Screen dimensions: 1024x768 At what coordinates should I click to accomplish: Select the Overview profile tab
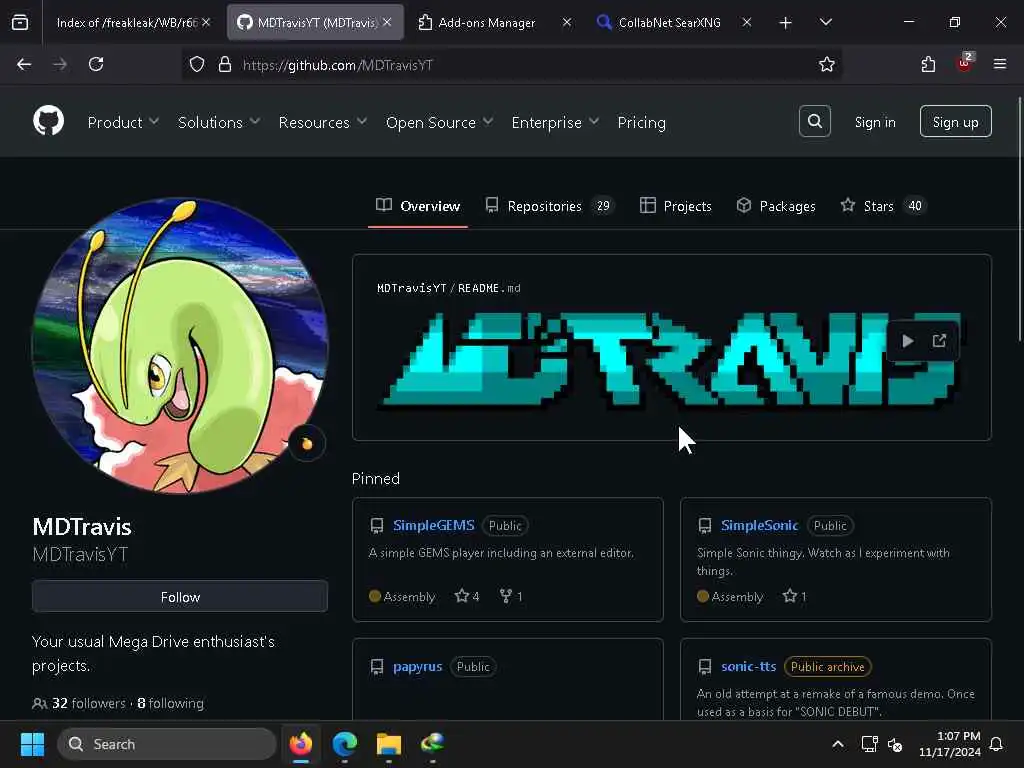418,206
